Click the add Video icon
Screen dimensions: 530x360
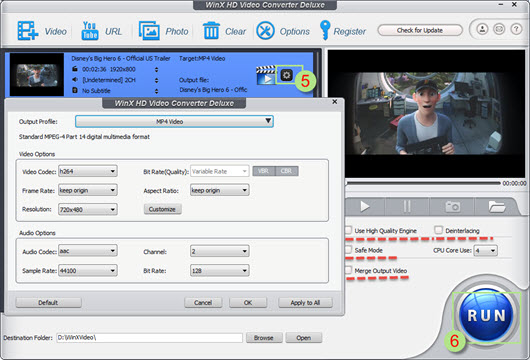tap(27, 31)
